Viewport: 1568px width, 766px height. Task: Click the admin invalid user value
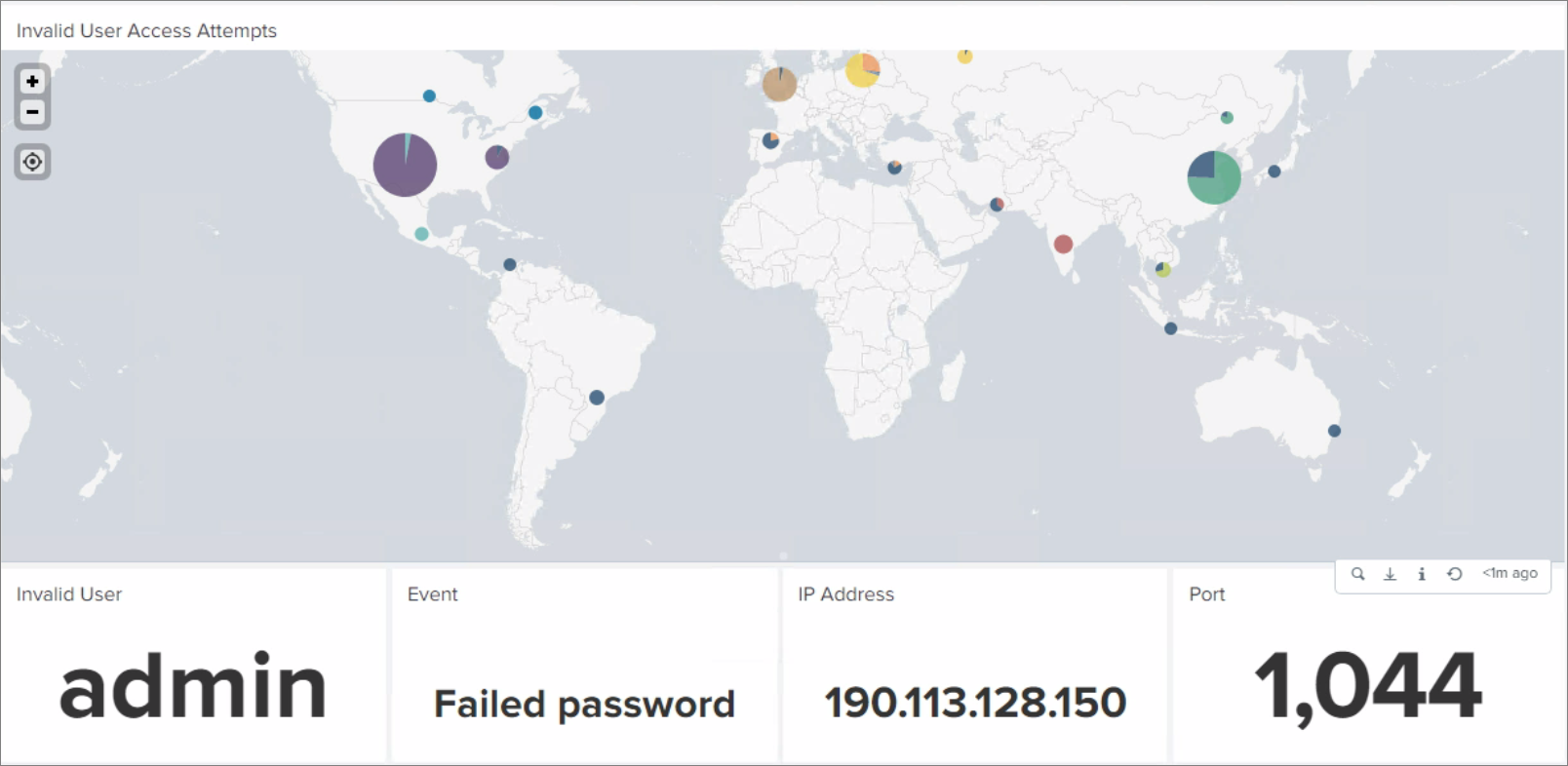coord(193,687)
